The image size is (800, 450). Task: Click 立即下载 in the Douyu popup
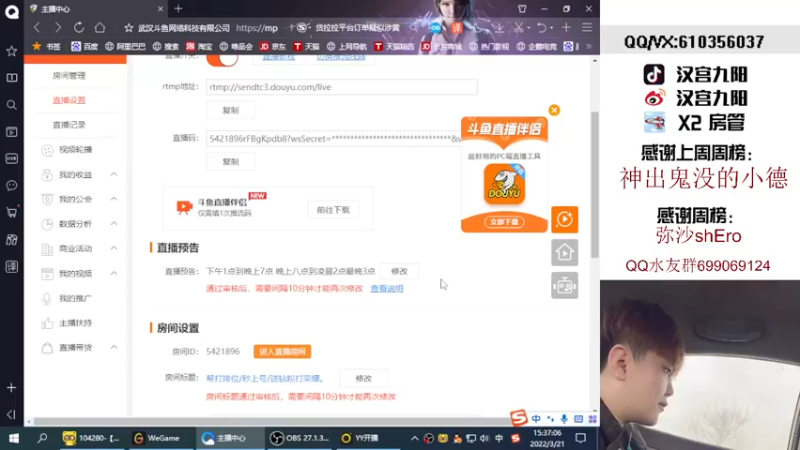(504, 222)
